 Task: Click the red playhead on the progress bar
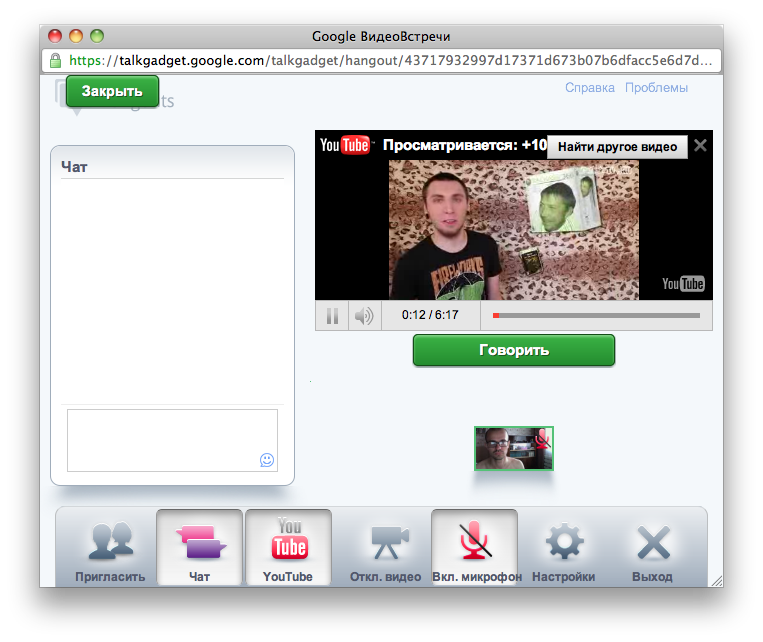point(496,315)
